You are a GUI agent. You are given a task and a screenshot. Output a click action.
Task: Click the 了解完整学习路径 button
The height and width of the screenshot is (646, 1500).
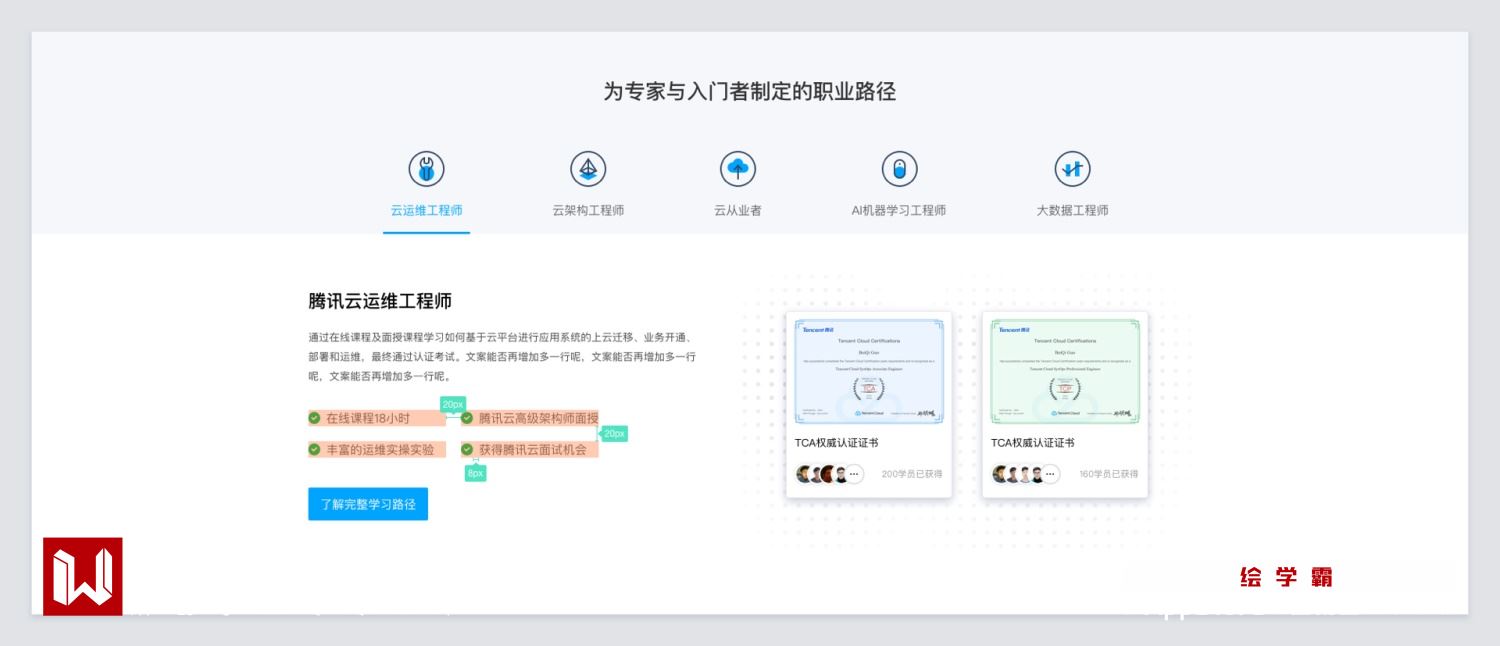[x=368, y=504]
